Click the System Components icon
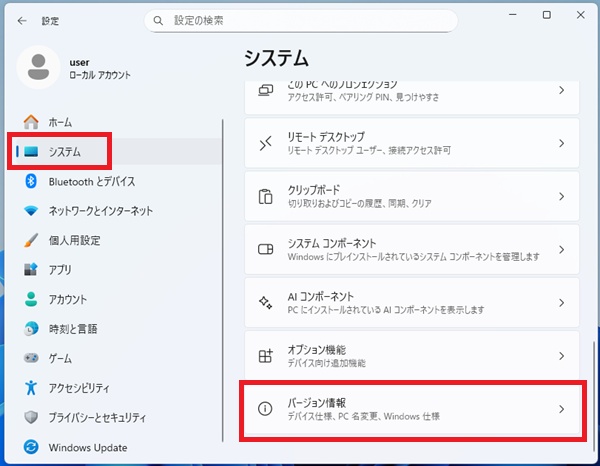600x466 pixels. 266,249
